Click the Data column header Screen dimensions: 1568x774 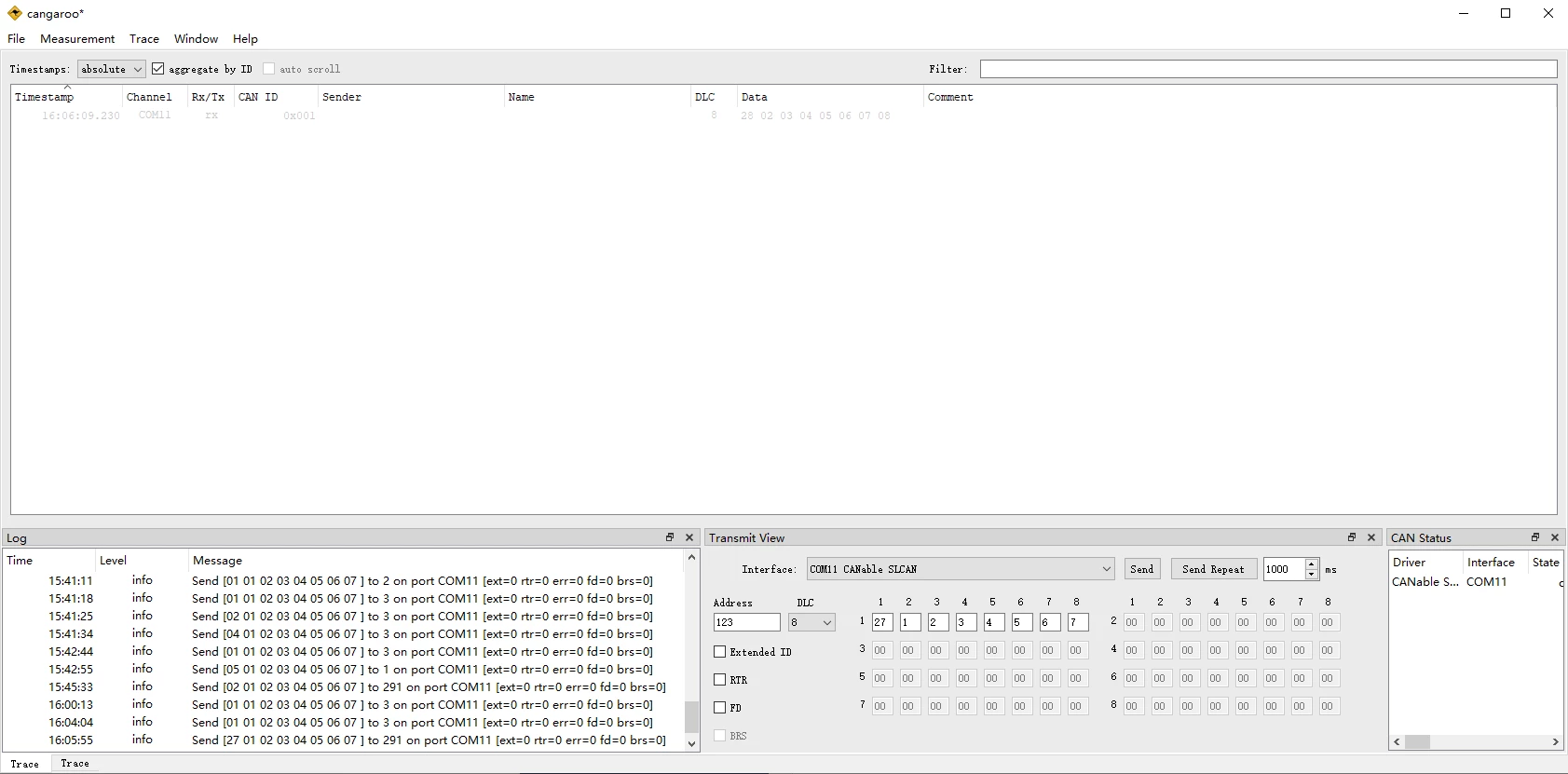[830, 97]
